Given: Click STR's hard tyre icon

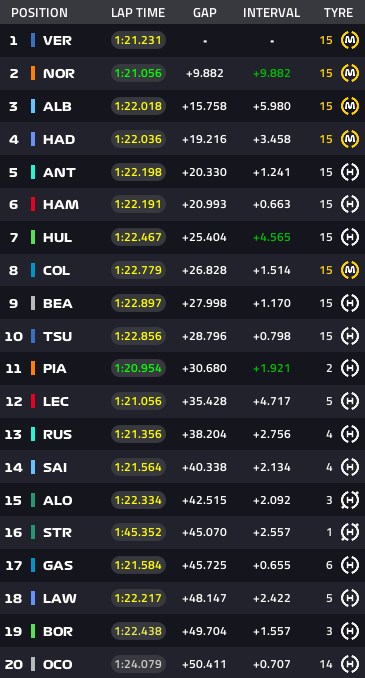Looking at the screenshot, I should 350,532.
